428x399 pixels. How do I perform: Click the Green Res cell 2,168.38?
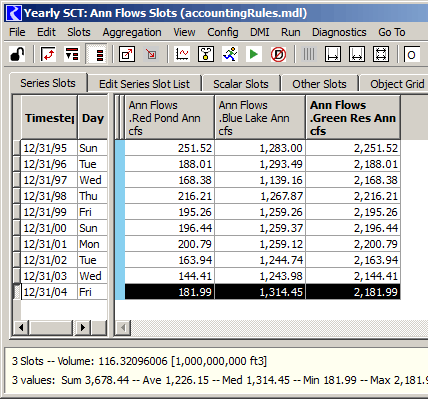(353, 180)
